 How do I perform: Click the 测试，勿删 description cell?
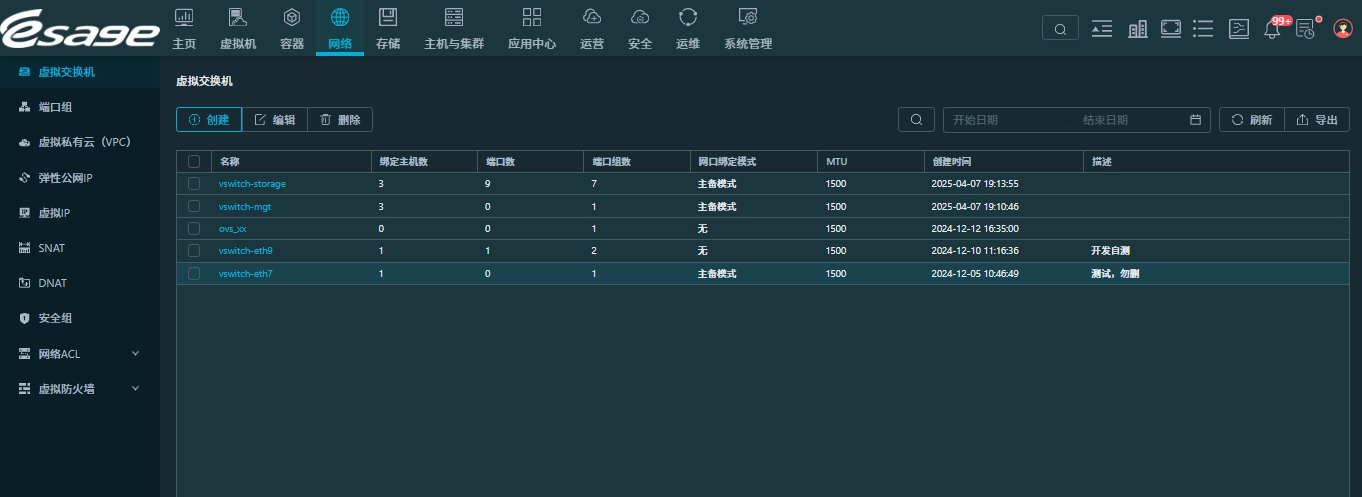tap(1115, 273)
